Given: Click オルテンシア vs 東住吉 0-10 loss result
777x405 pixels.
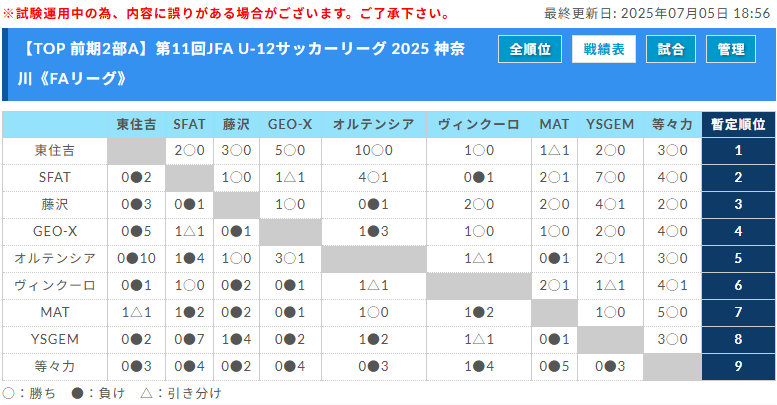Looking at the screenshot, I should tap(135, 259).
